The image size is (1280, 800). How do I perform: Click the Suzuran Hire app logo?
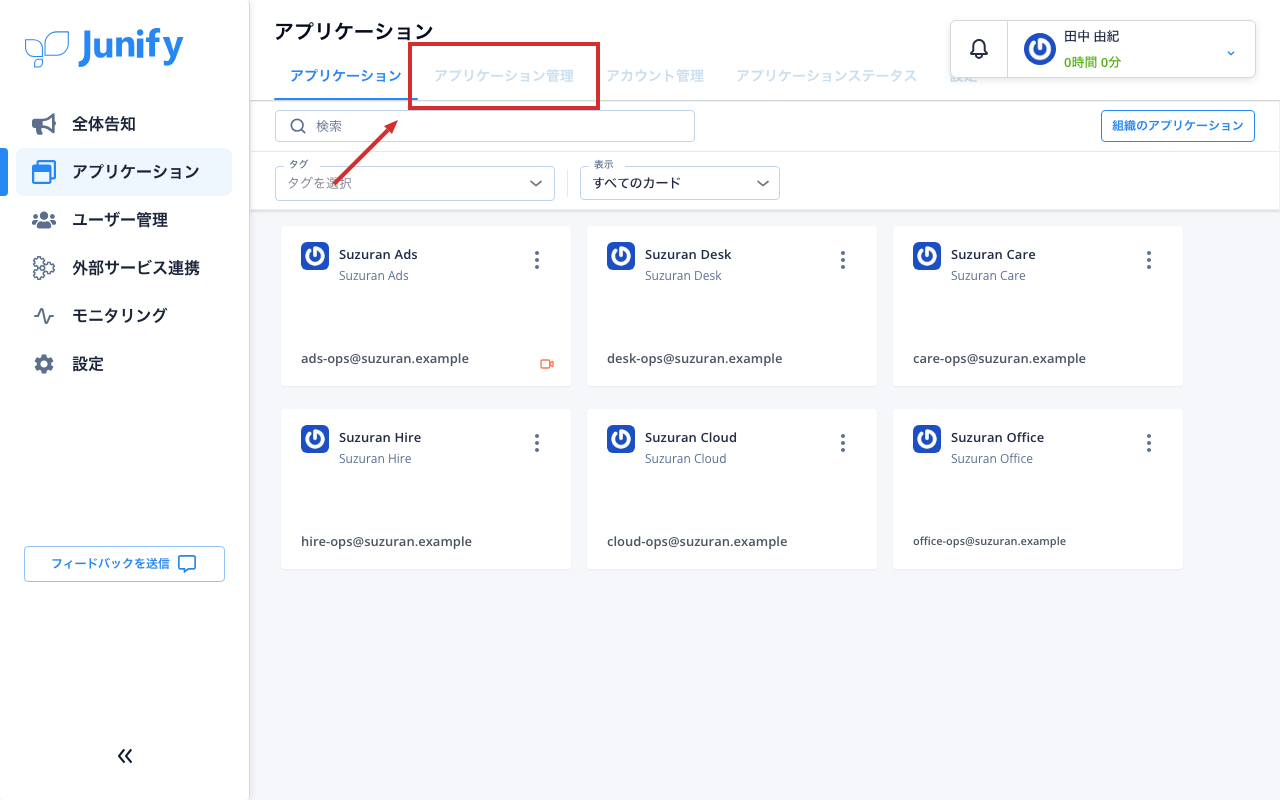click(x=315, y=439)
